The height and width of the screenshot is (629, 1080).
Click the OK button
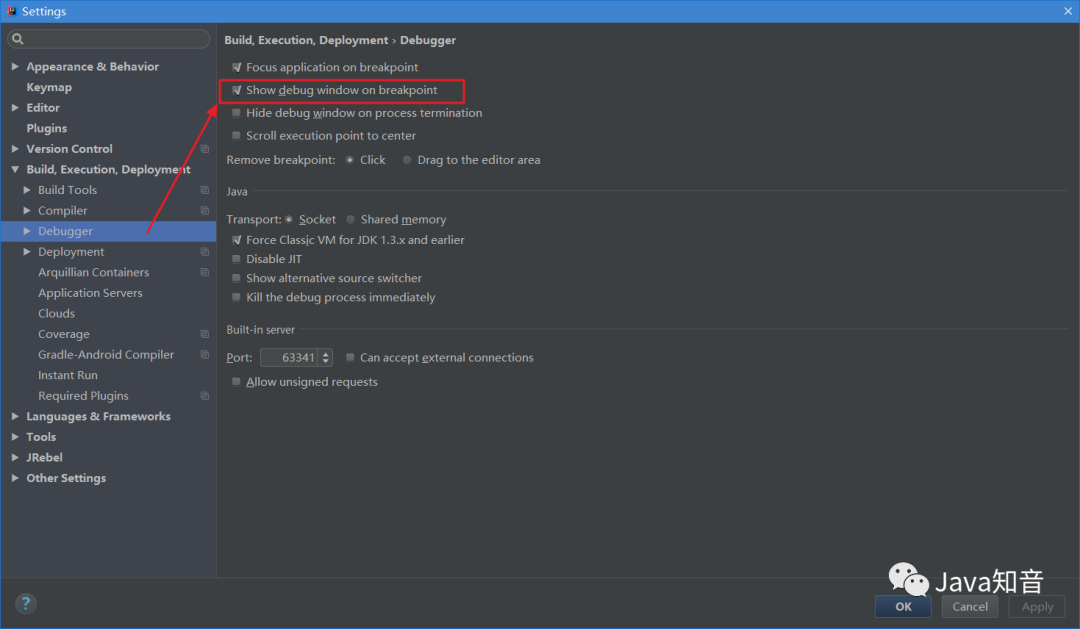pyautogui.click(x=903, y=607)
